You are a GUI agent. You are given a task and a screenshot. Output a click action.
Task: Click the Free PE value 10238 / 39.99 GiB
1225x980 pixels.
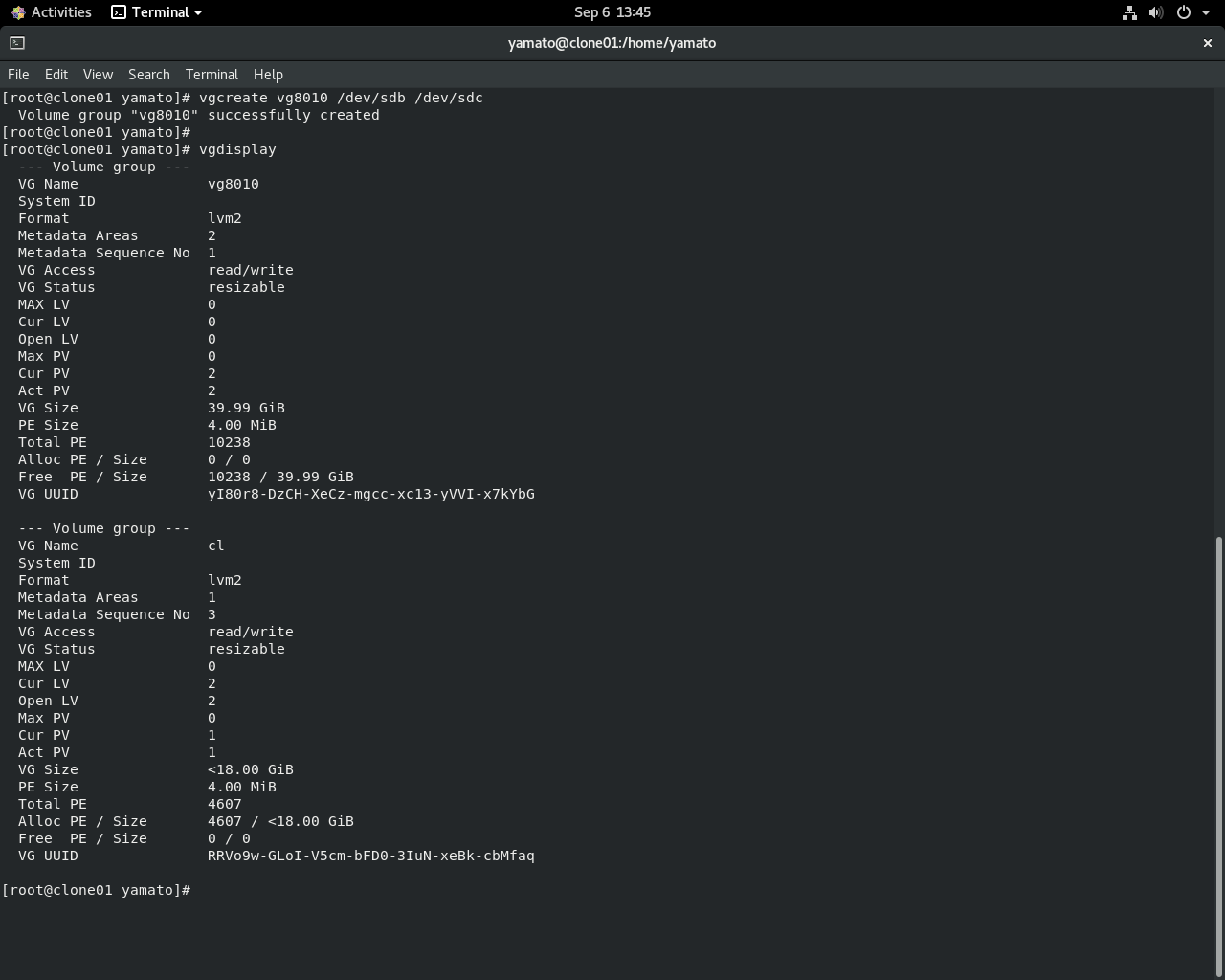(280, 477)
